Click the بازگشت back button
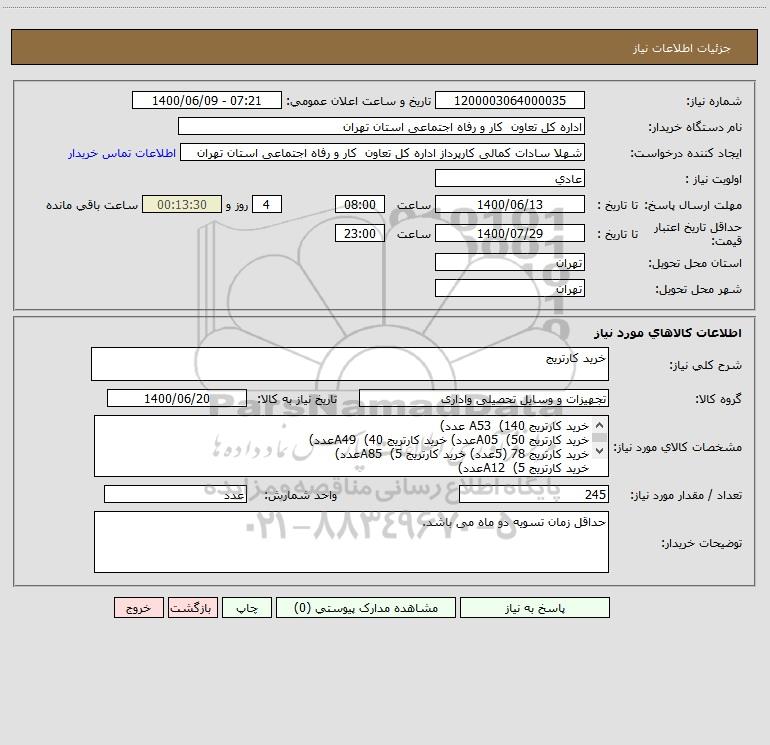 point(192,607)
